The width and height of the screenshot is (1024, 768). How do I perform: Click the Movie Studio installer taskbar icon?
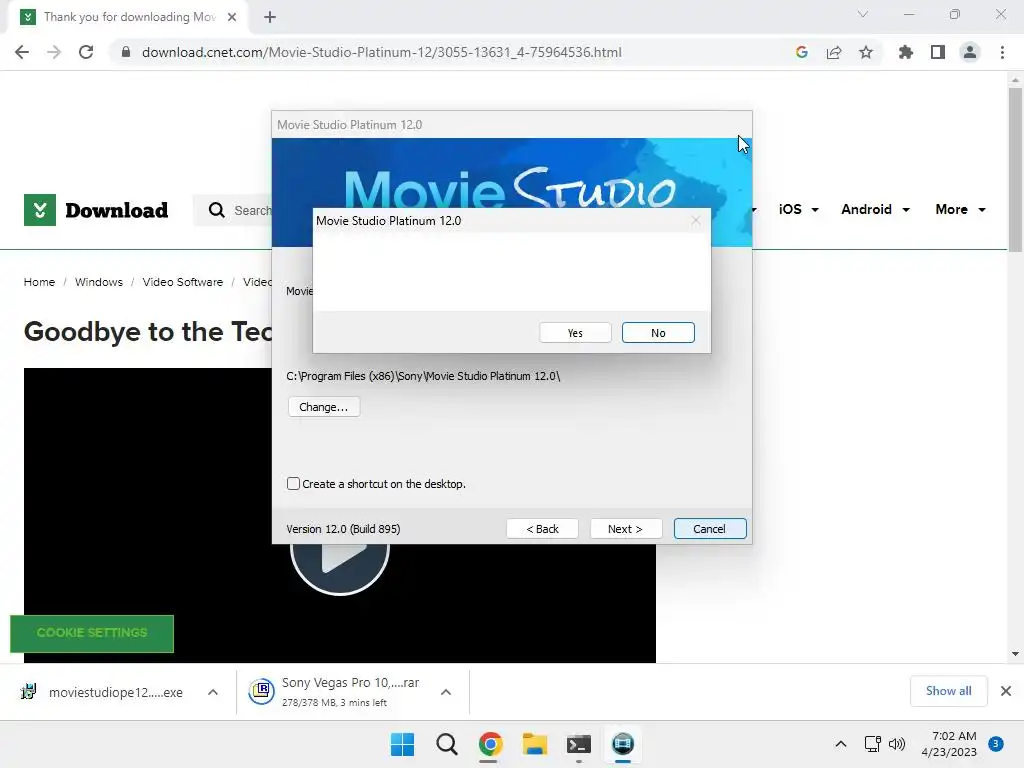point(623,744)
